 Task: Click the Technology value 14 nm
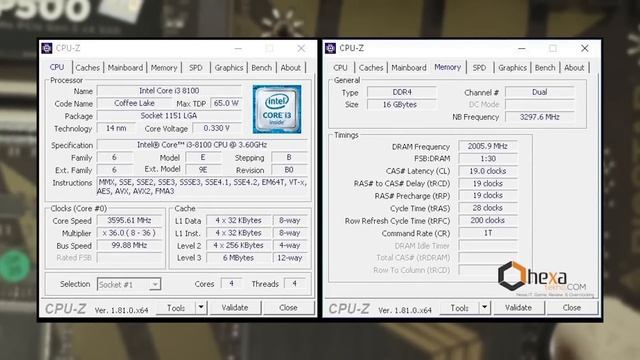click(x=116, y=128)
